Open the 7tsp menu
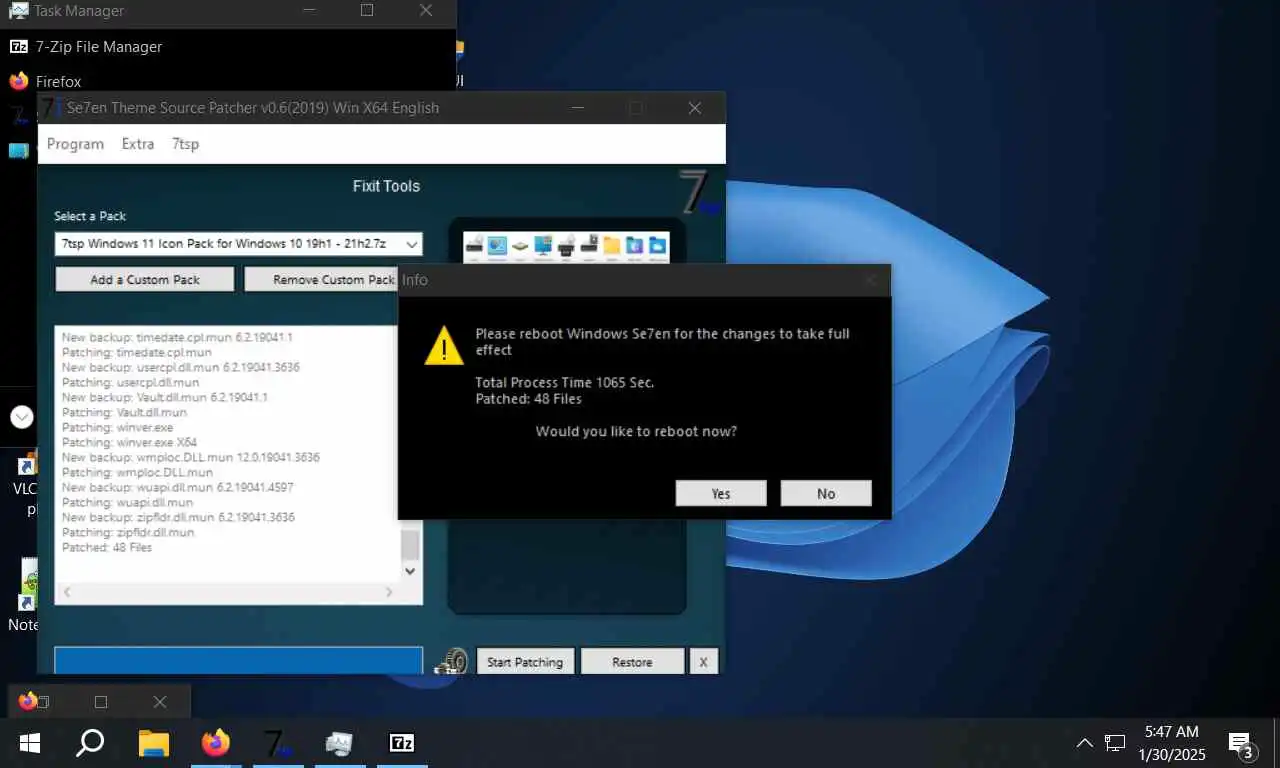The image size is (1280, 768). pyautogui.click(x=185, y=144)
